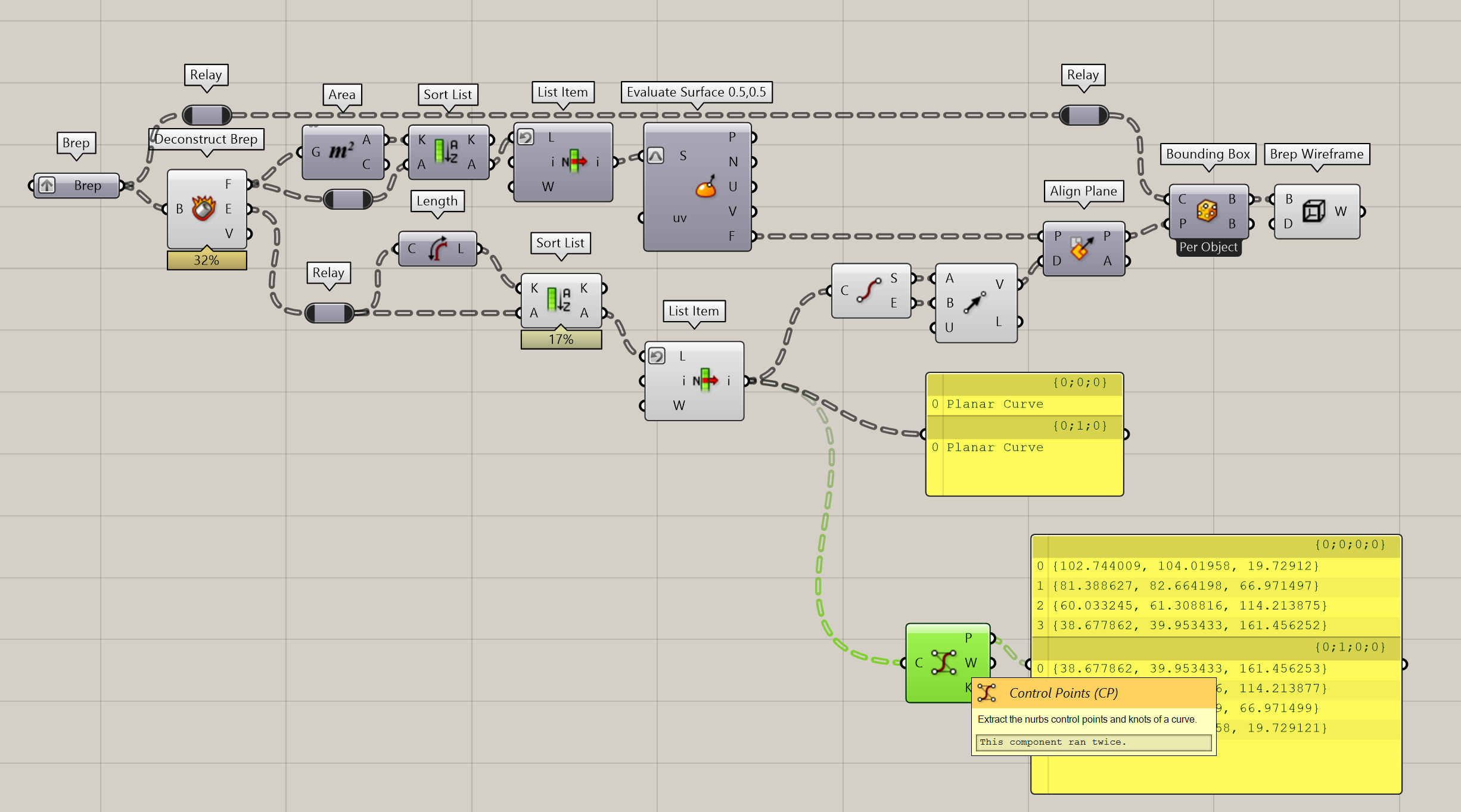Screen dimensions: 1461x812
Task: Click the Align Plane component icon
Action: pyautogui.click(x=1082, y=248)
